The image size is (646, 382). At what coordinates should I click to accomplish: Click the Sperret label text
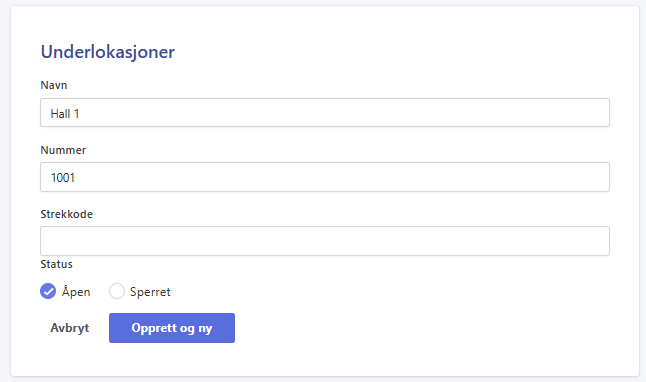click(x=150, y=292)
